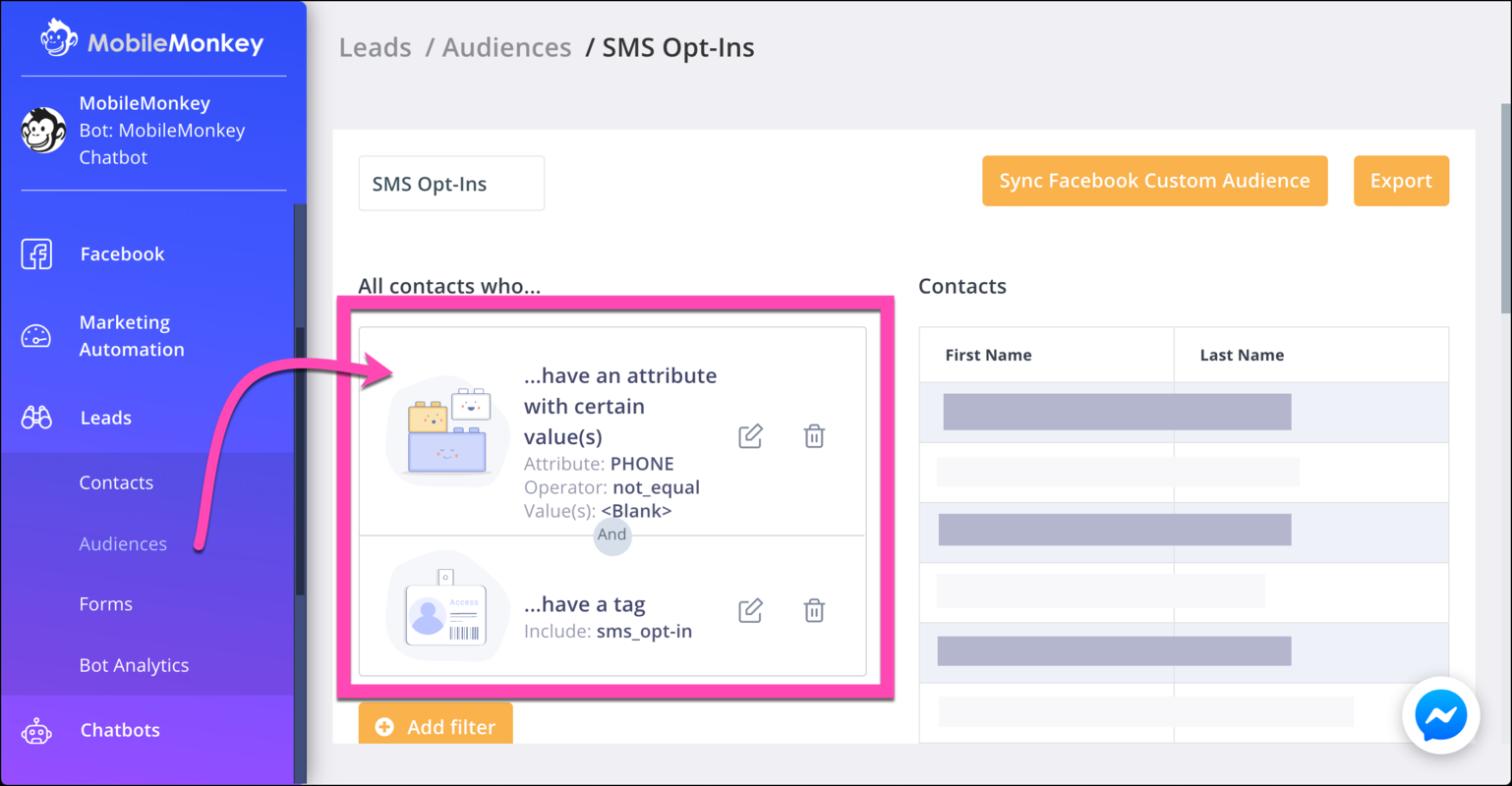Navigate to Forms in the sidebar

(105, 603)
